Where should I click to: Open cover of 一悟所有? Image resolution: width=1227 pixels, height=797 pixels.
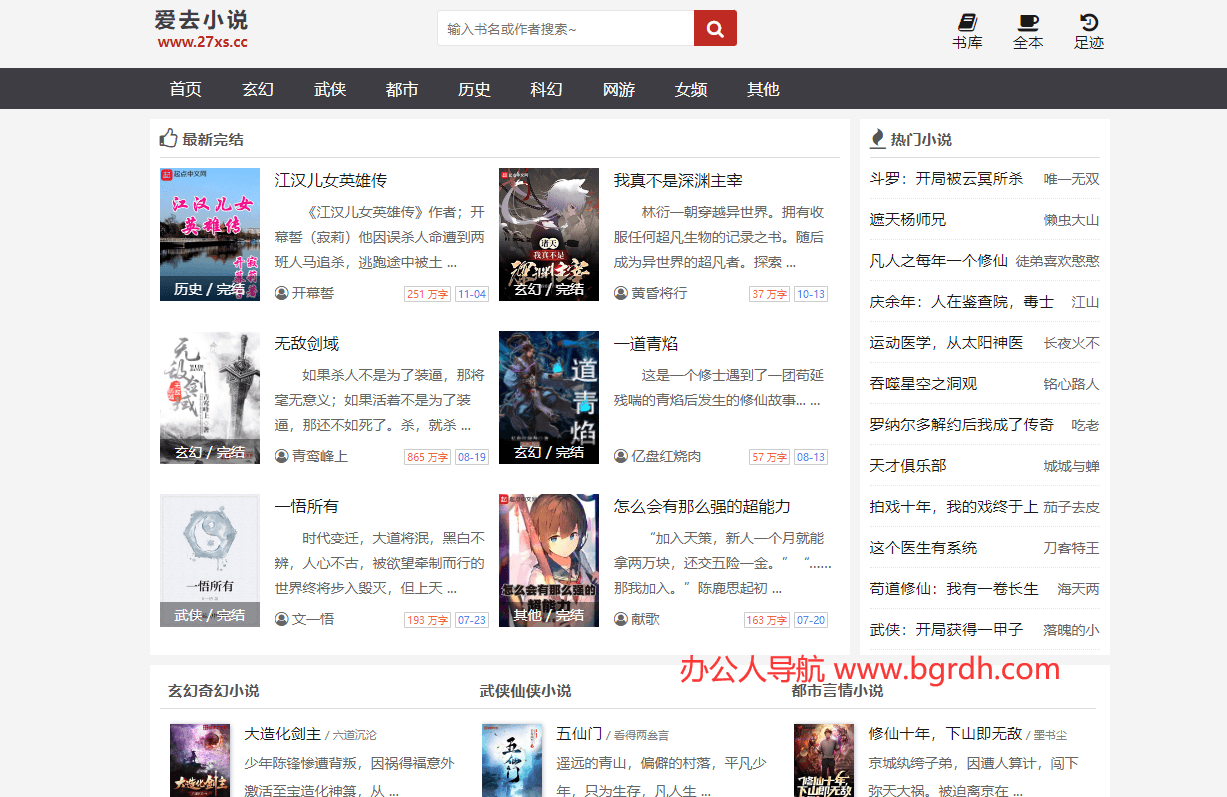click(210, 560)
